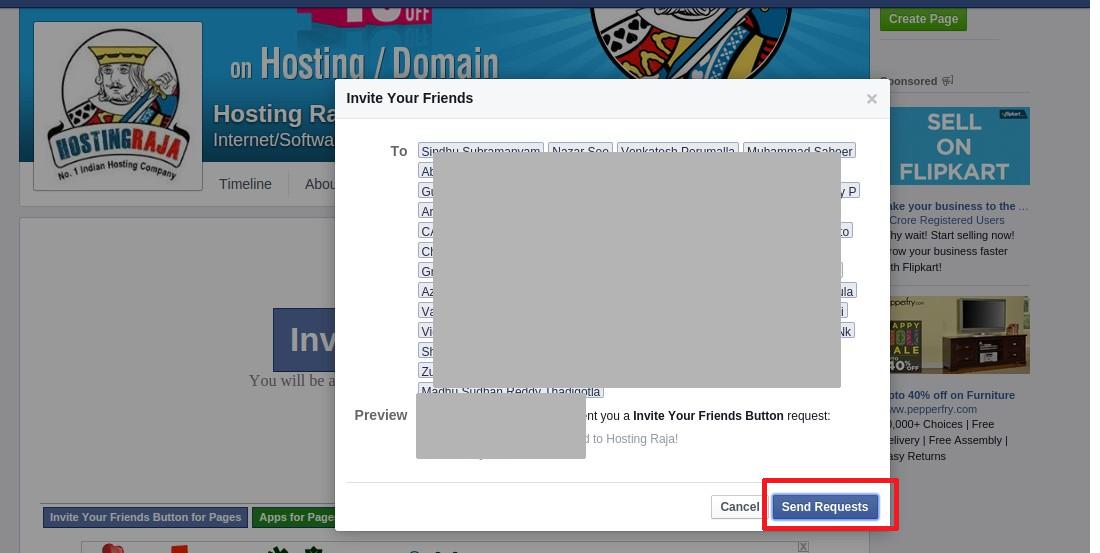Select the Muhammad Saheer recipient token
The image size is (1100, 553).
pyautogui.click(x=799, y=151)
